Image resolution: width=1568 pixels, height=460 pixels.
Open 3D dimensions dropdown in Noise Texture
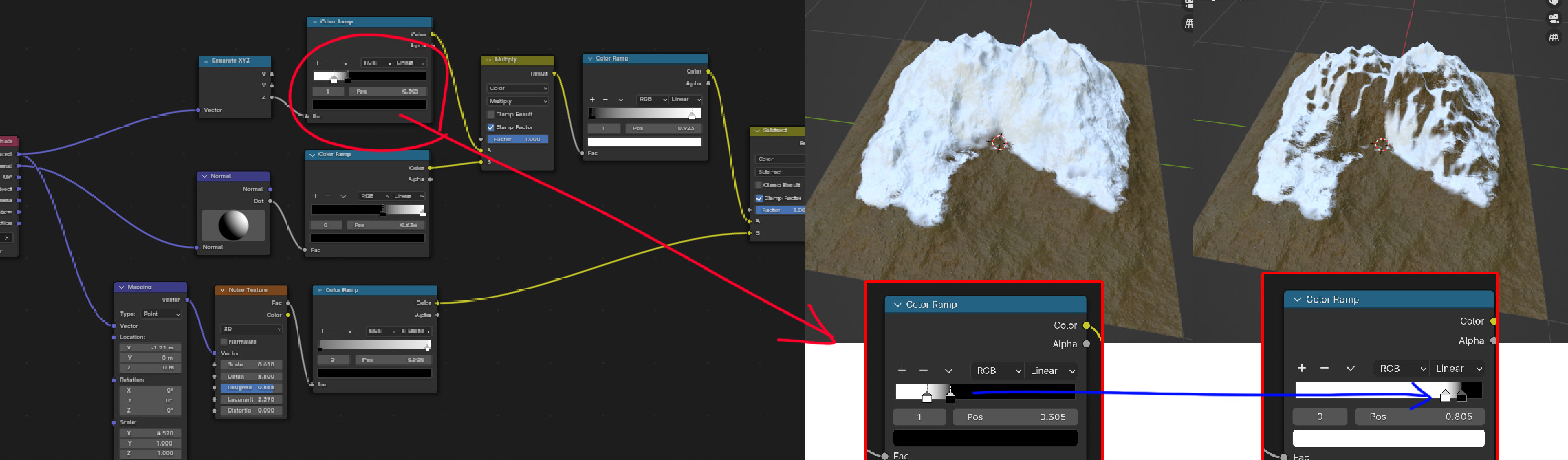tap(251, 329)
